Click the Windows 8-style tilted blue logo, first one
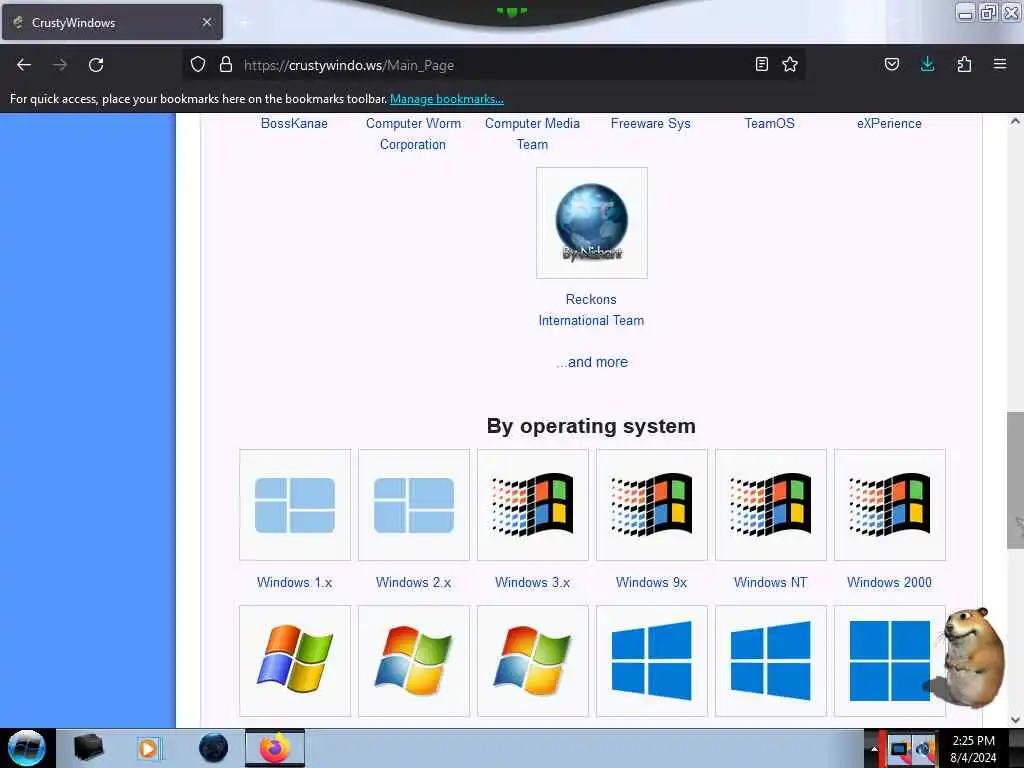The width and height of the screenshot is (1024, 768). 652,661
